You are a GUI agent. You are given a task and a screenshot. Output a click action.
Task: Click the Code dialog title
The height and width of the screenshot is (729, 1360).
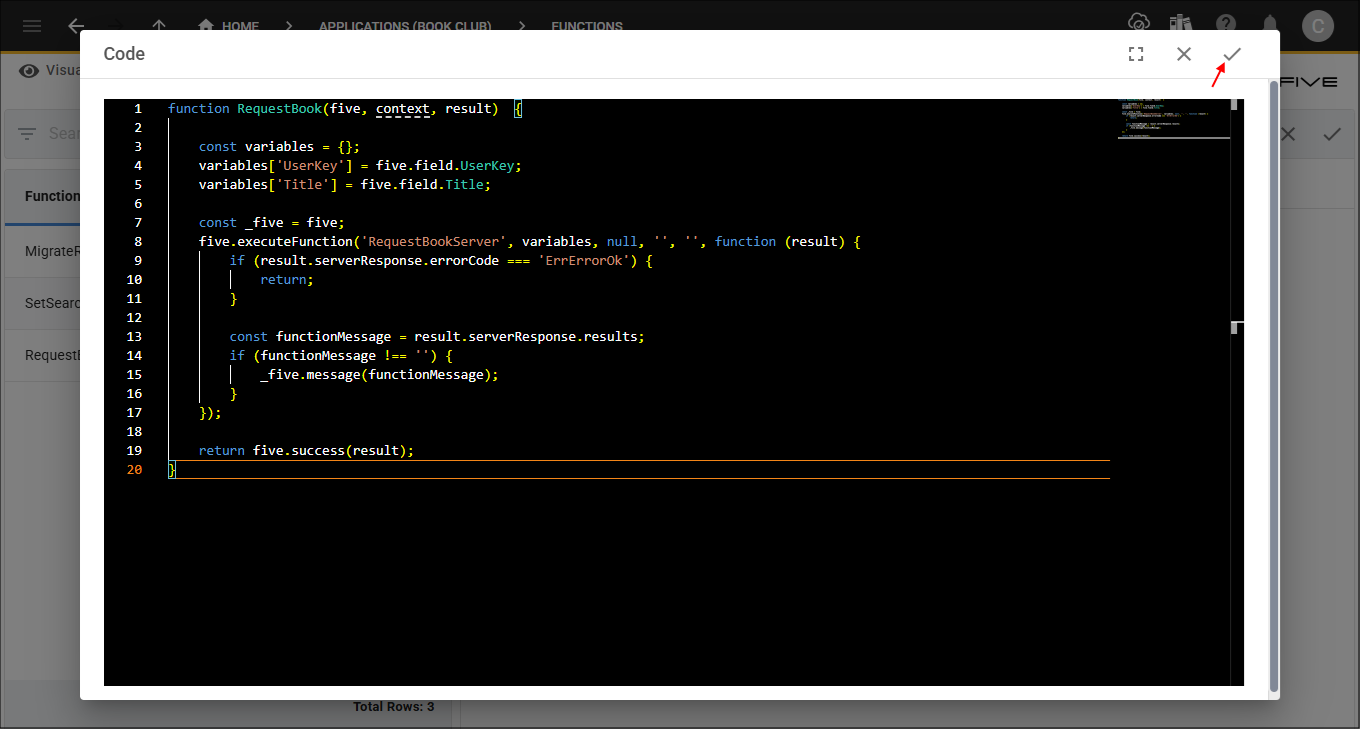point(124,54)
